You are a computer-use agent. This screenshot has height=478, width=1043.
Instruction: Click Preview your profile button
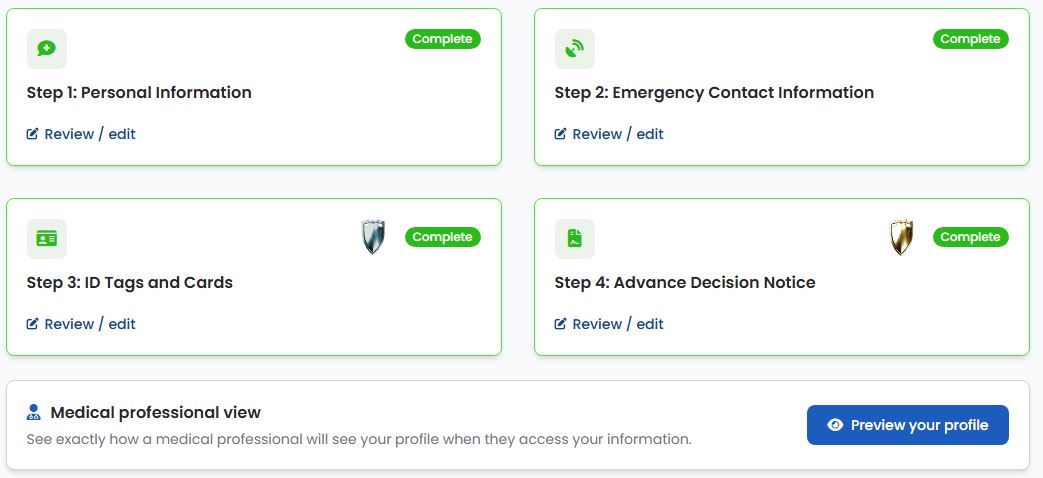coord(907,425)
